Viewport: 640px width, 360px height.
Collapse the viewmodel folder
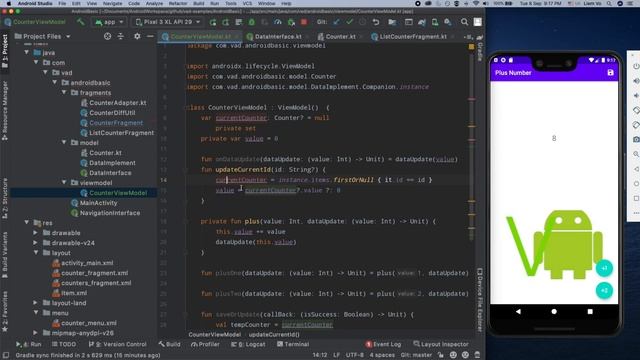(64, 182)
